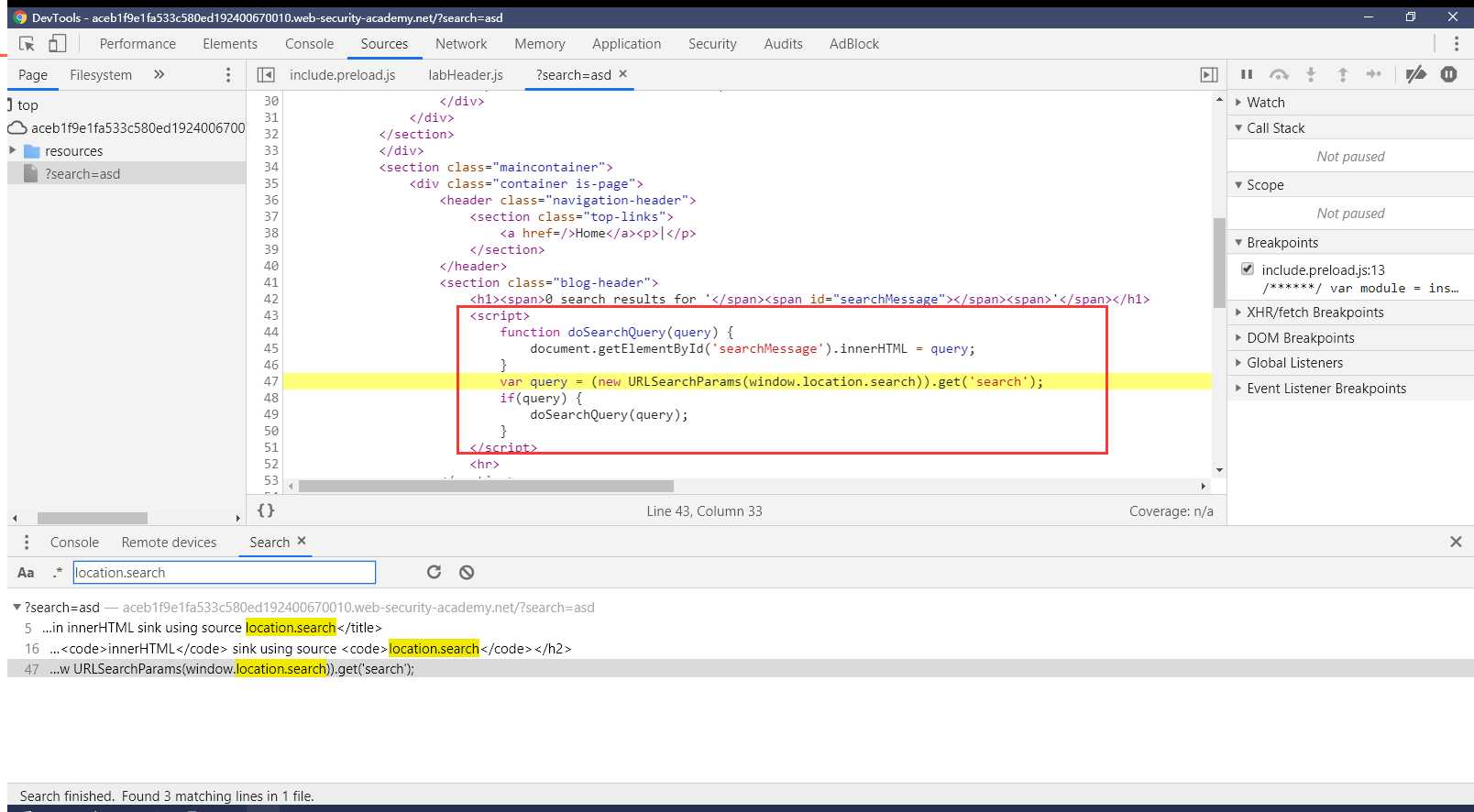Open the Application panel

pyautogui.click(x=626, y=44)
